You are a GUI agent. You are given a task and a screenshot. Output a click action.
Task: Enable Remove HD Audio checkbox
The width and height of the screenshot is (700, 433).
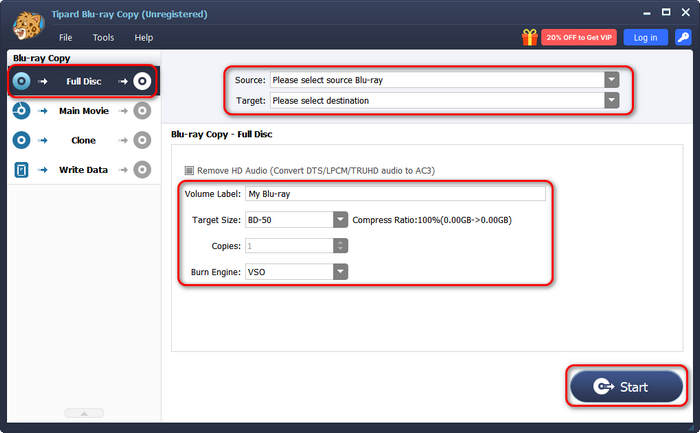[189, 171]
